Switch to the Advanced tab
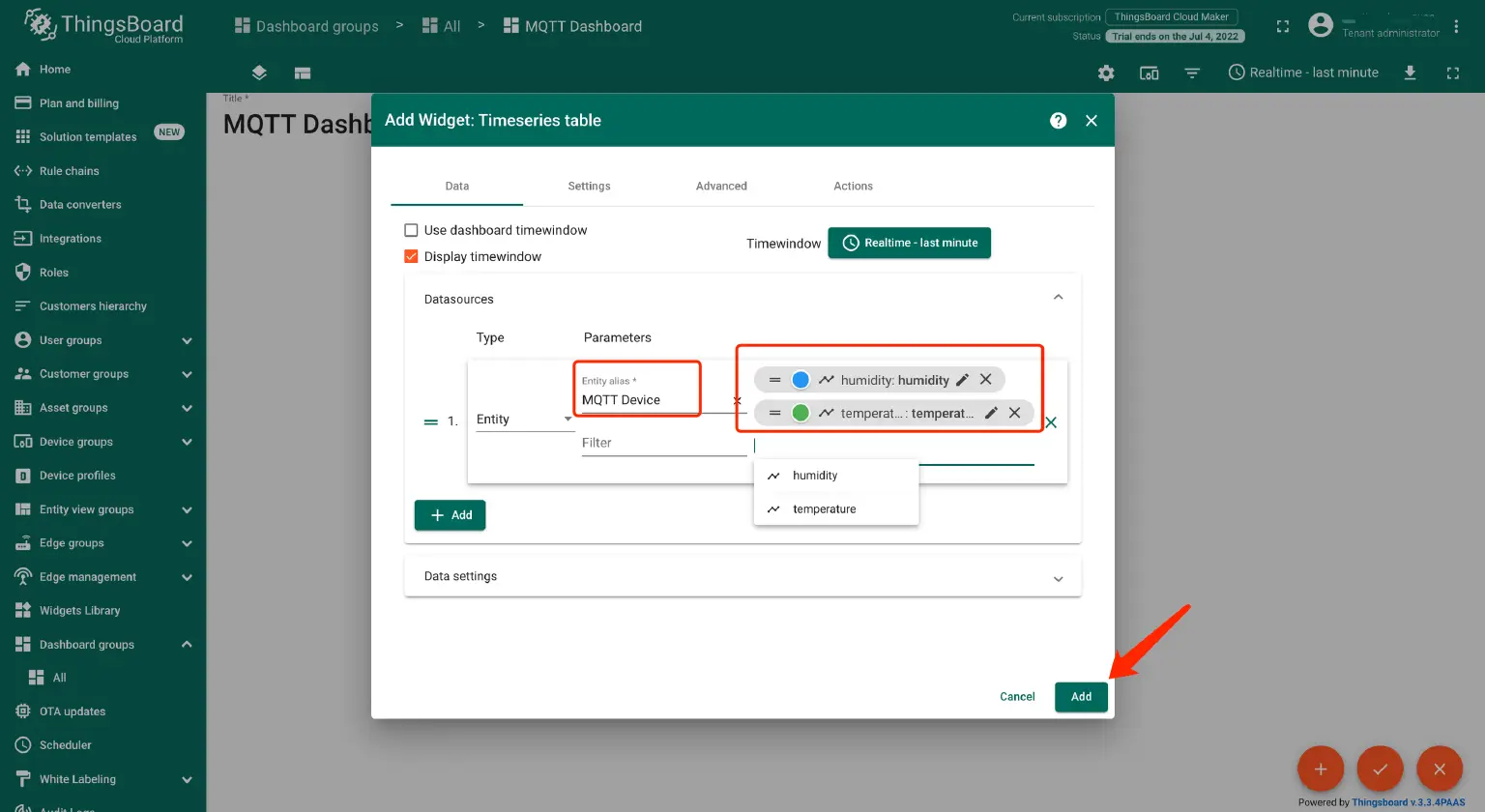This screenshot has width=1485, height=812. (x=721, y=187)
